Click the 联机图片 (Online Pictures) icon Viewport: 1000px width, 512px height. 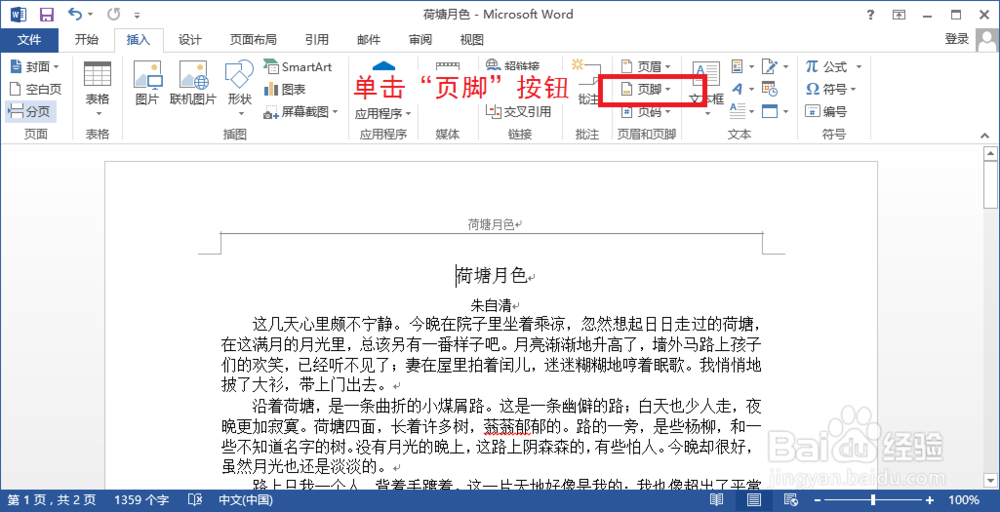point(193,83)
